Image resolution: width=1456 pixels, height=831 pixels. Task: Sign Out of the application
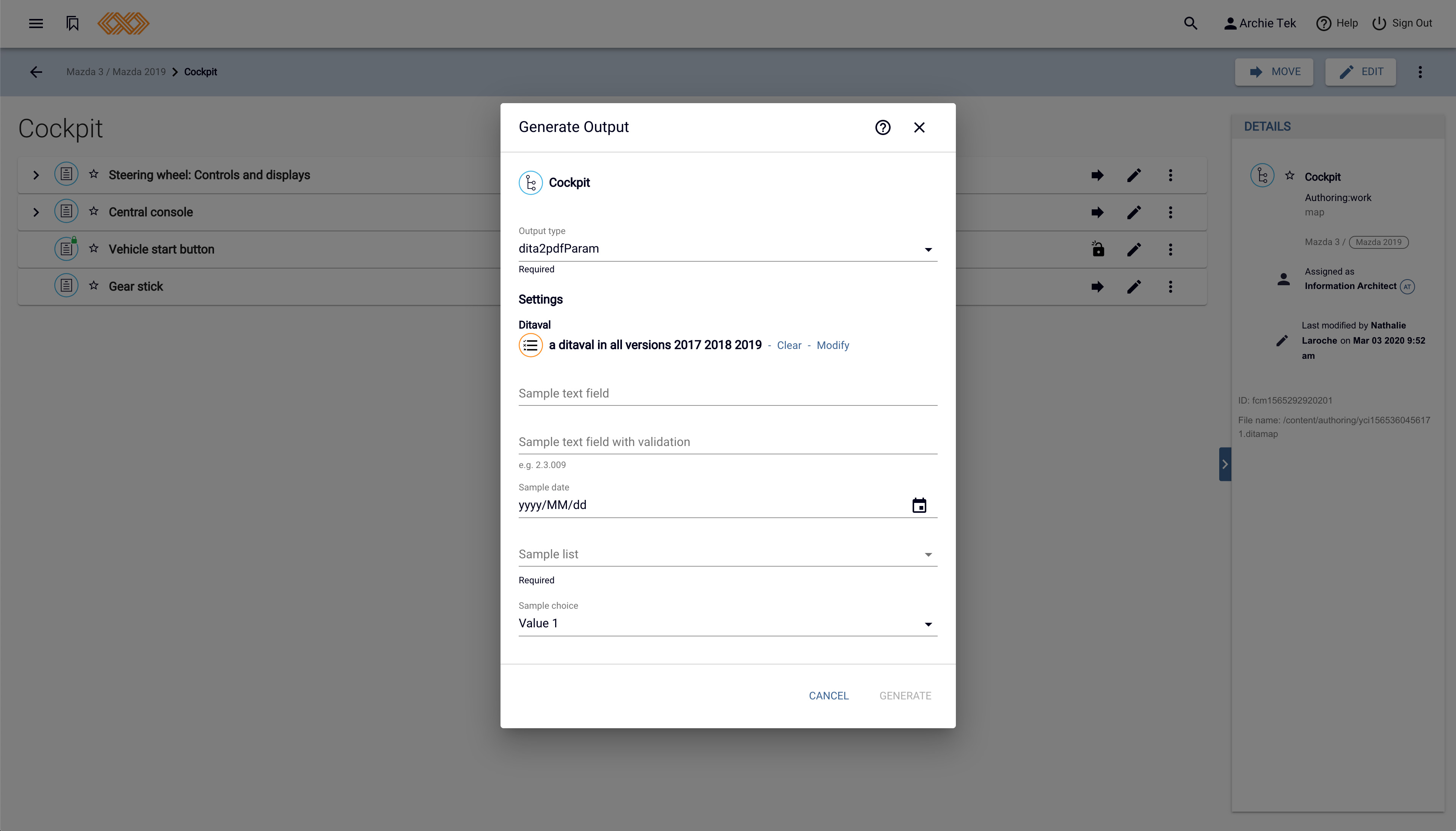point(1402,24)
